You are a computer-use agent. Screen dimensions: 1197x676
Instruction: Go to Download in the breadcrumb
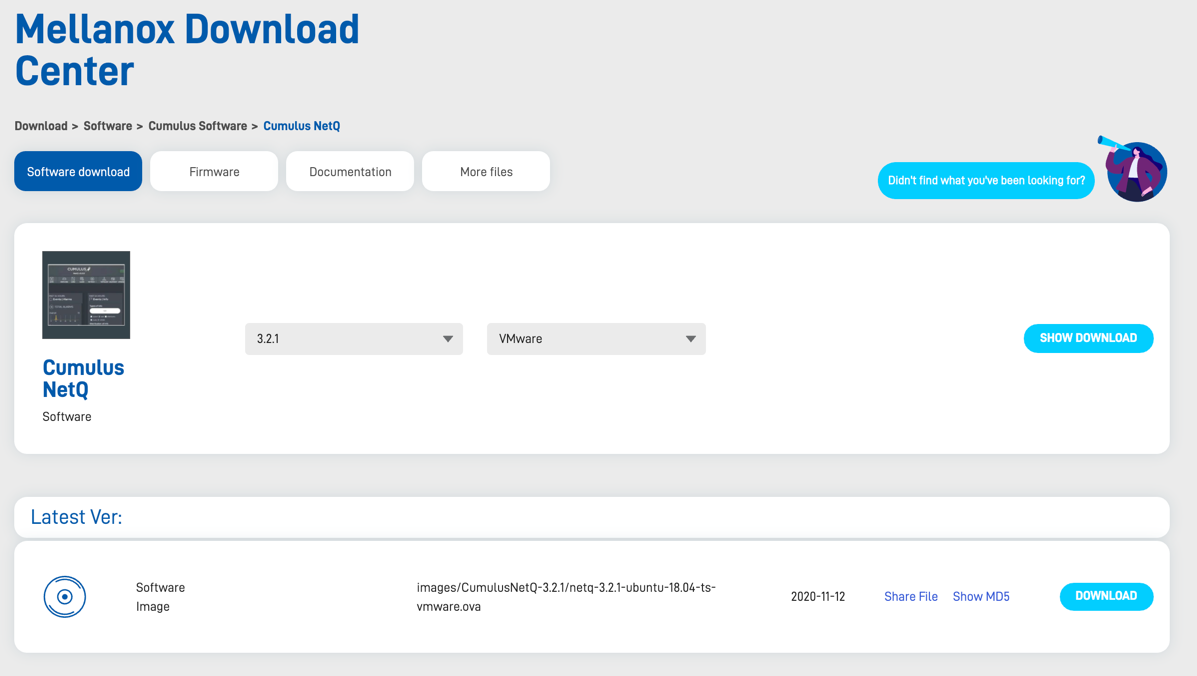(x=41, y=126)
